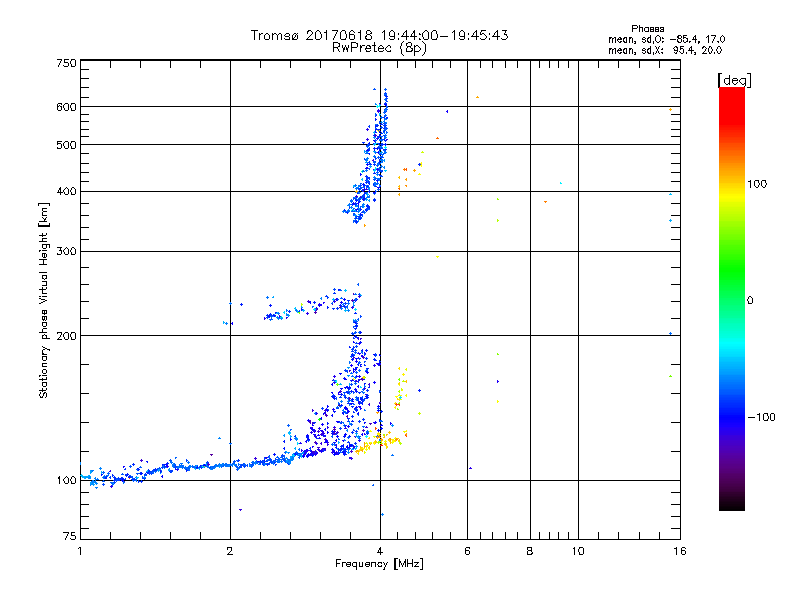This screenshot has width=800, height=600.
Task: Click the '4' tick label on the frequency axis
Action: (380, 551)
